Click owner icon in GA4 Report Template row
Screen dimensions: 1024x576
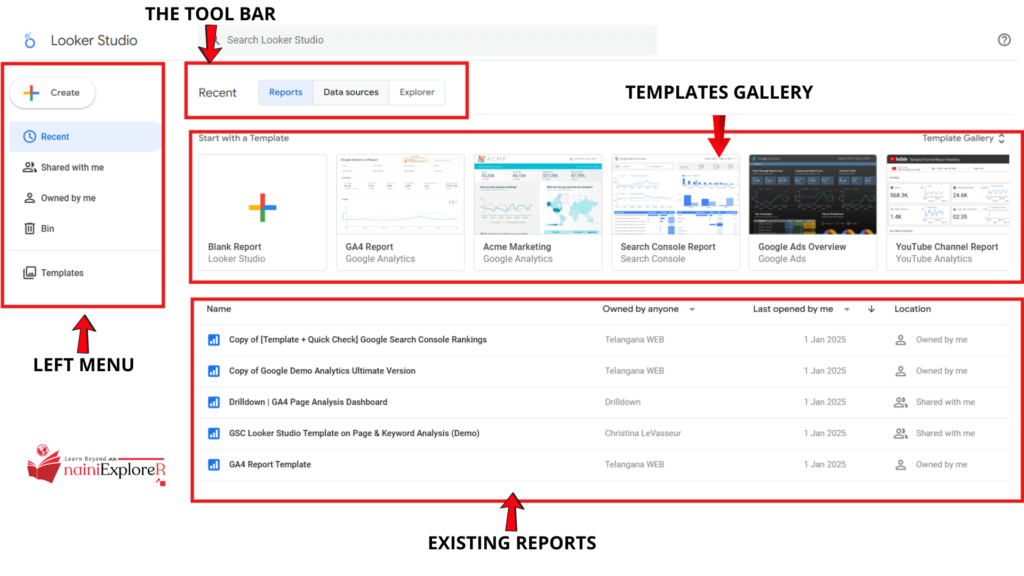pos(901,464)
